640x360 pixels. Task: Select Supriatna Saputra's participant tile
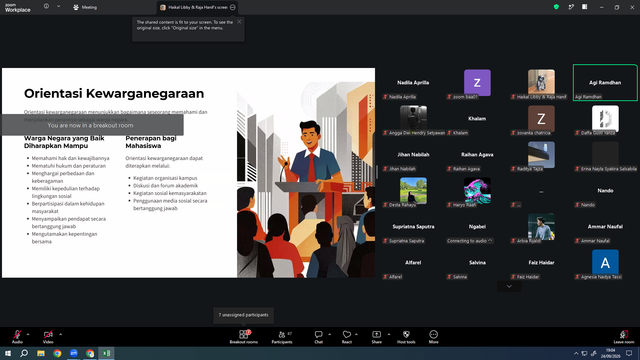point(413,226)
